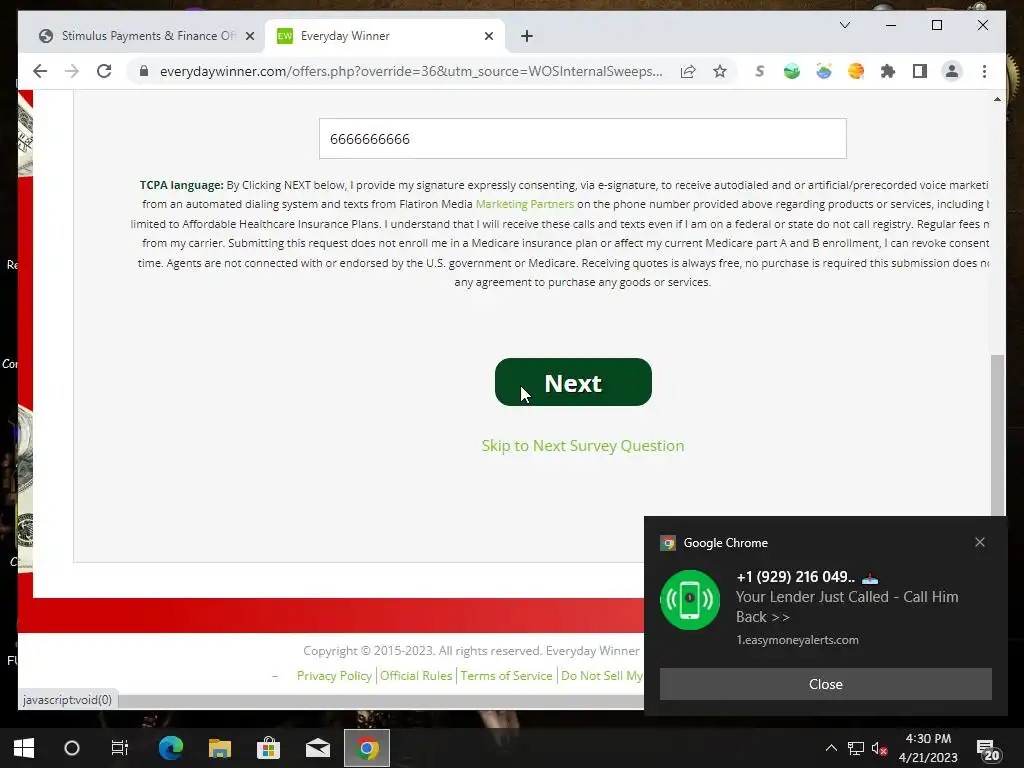This screenshot has height=768, width=1024.
Task: Click Skip to Next Survey Question
Action: tap(583, 445)
